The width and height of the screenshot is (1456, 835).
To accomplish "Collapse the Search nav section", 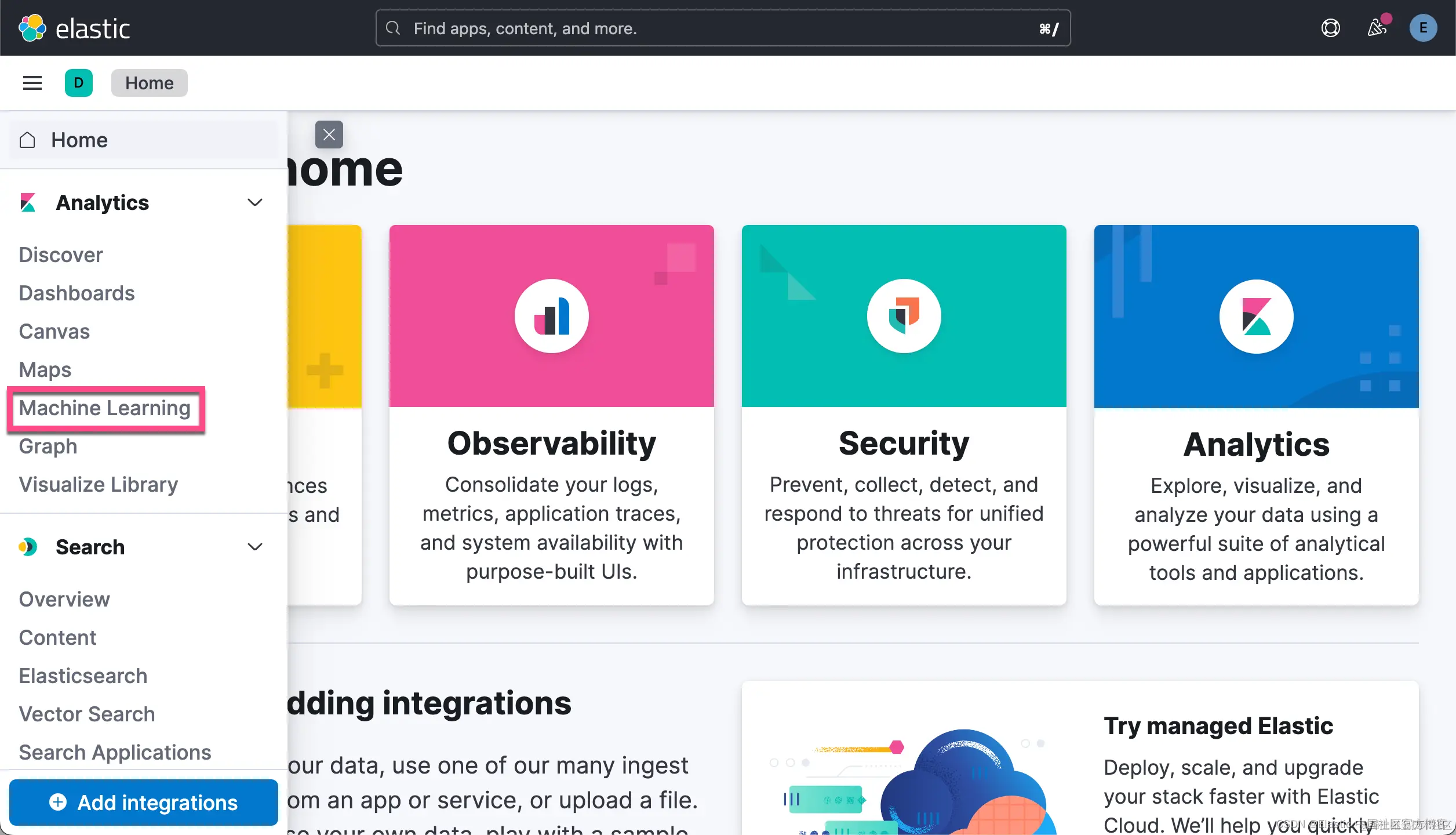I will (255, 547).
